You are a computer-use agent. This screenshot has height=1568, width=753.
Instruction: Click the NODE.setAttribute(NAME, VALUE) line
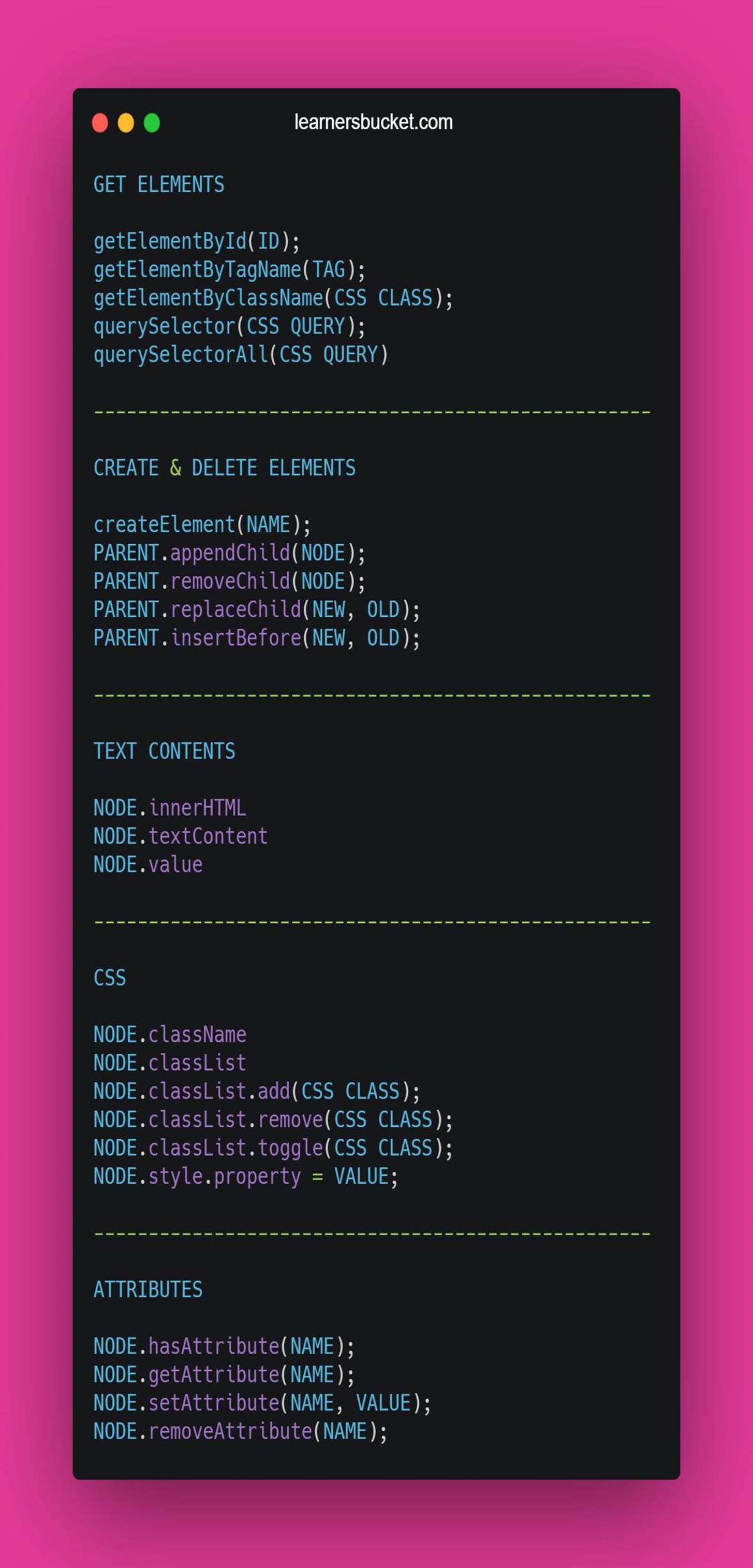point(262,1403)
